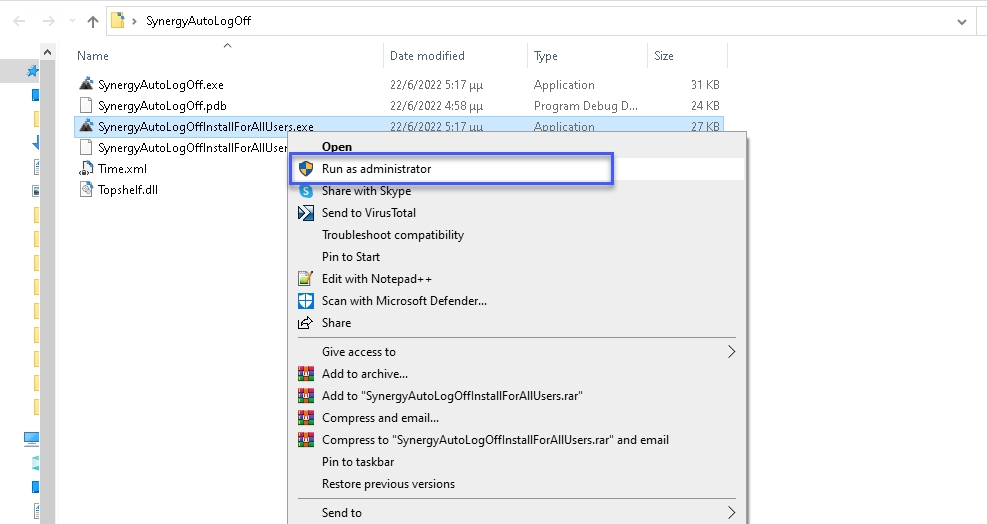Click date 22/6/2022 4:58 μμ cell
Screen dimensions: 987x524
click(436, 106)
